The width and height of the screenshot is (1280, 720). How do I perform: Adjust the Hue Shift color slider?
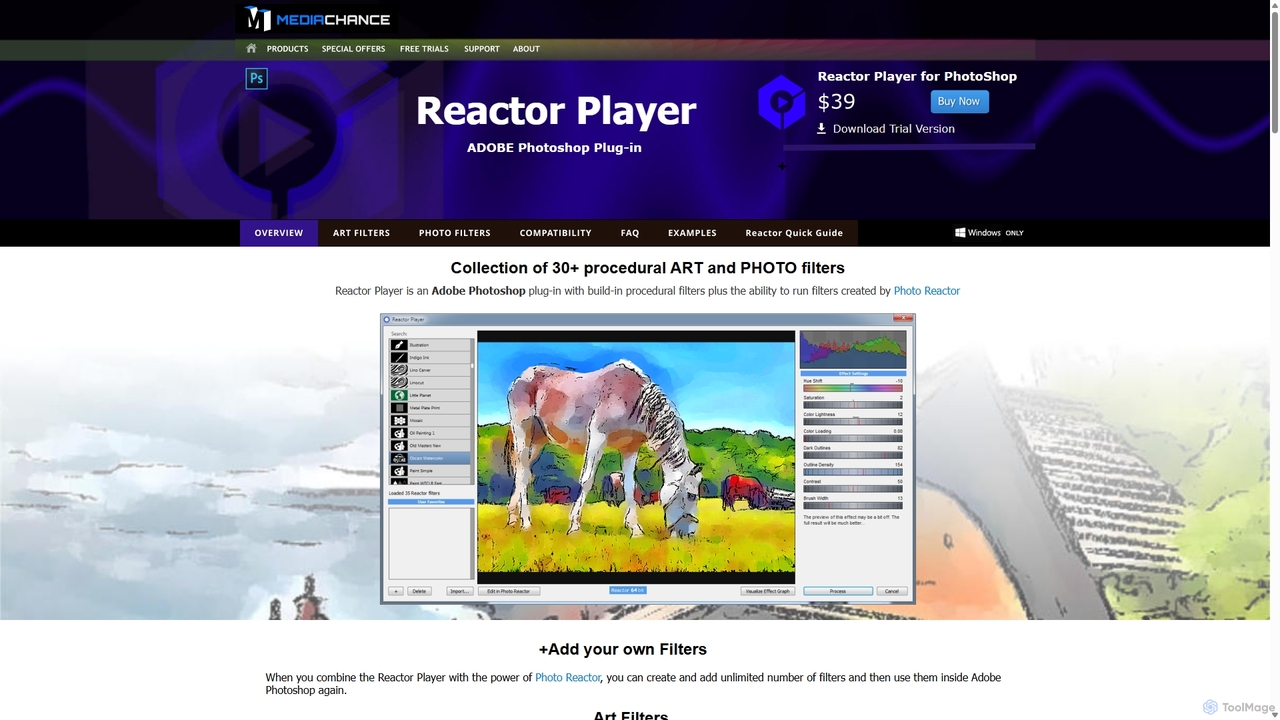pos(852,388)
